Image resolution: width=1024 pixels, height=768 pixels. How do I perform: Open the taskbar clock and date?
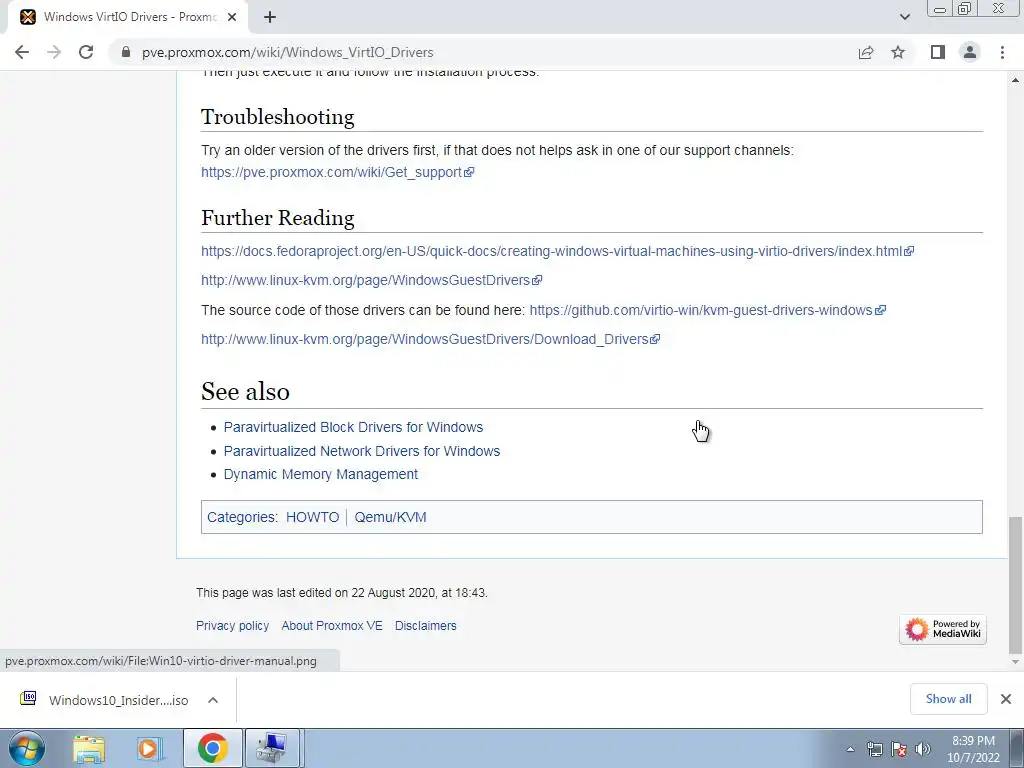click(973, 749)
